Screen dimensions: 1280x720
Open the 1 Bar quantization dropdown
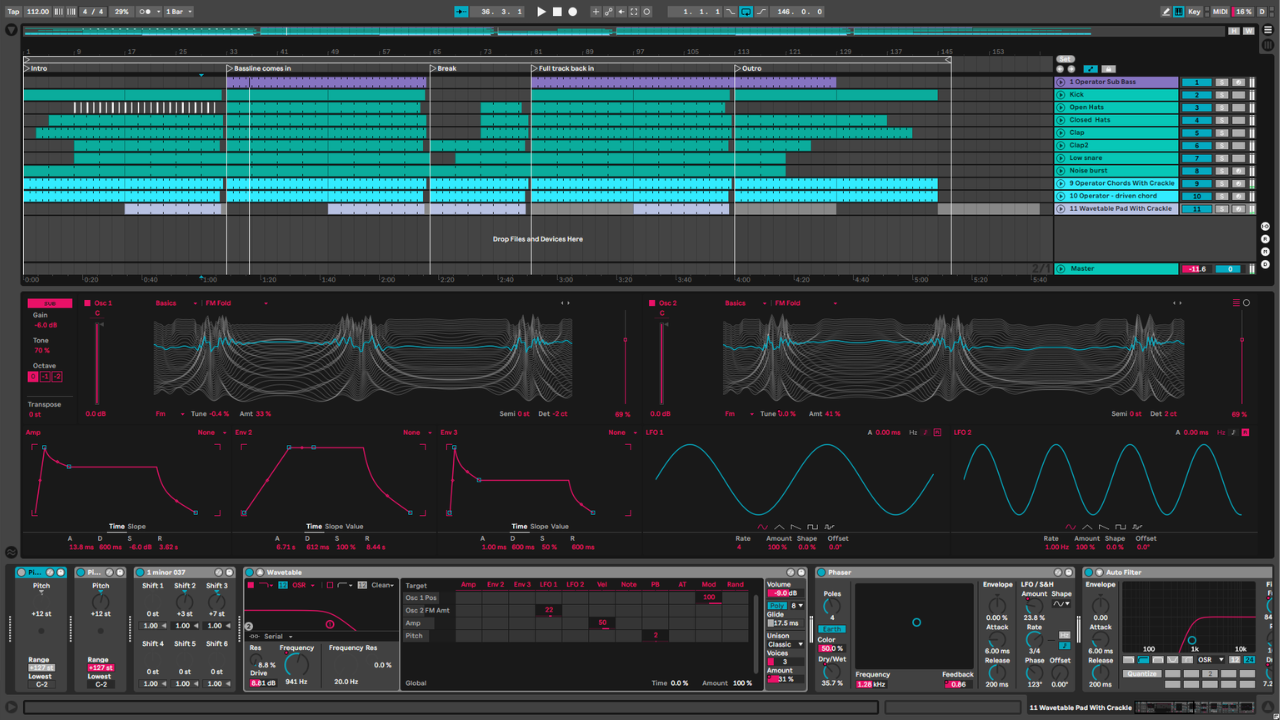point(178,12)
